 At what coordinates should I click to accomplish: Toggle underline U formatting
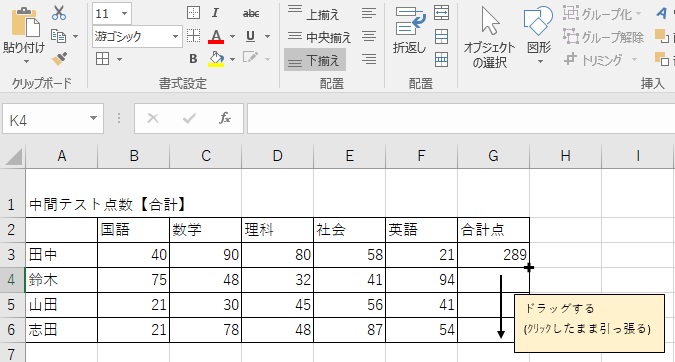click(250, 36)
